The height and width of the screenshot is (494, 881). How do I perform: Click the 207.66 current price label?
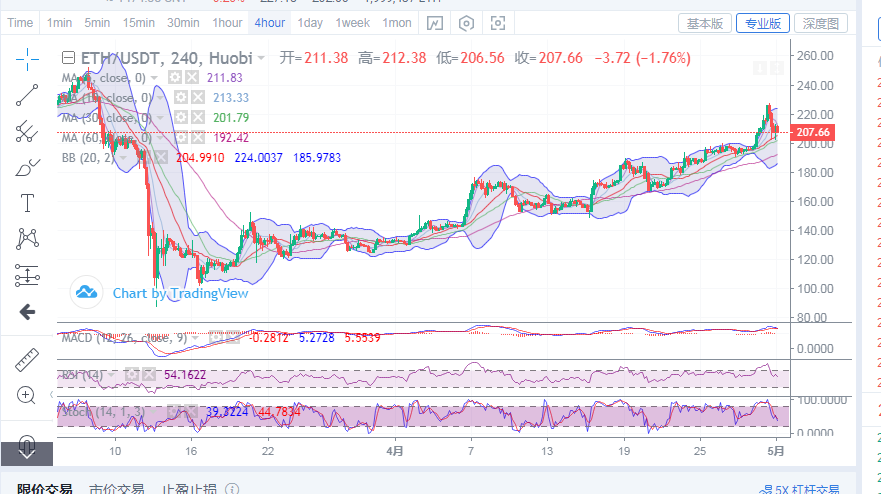pyautogui.click(x=812, y=132)
